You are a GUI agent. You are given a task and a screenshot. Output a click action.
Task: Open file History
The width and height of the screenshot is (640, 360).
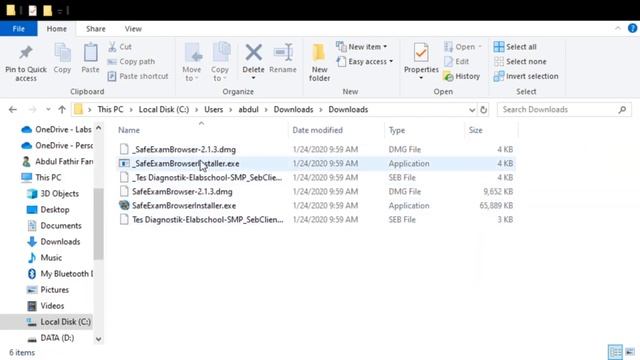coord(462,76)
